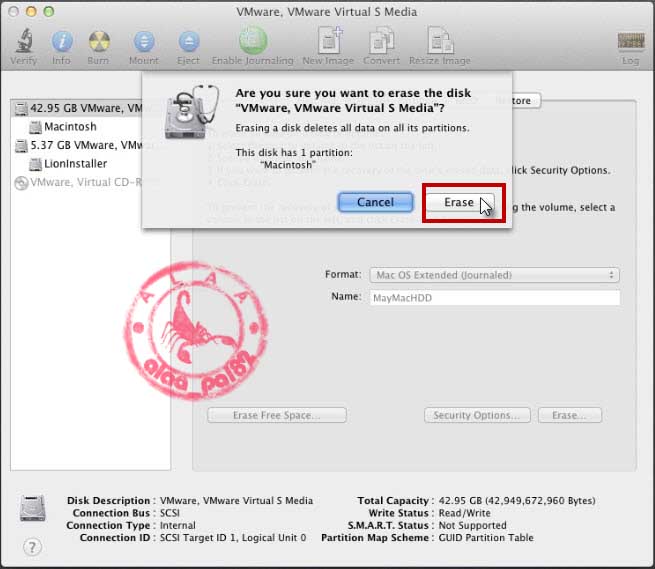Click the Connection ID SCSI Target ID value
The image size is (655, 569).
pos(233,538)
